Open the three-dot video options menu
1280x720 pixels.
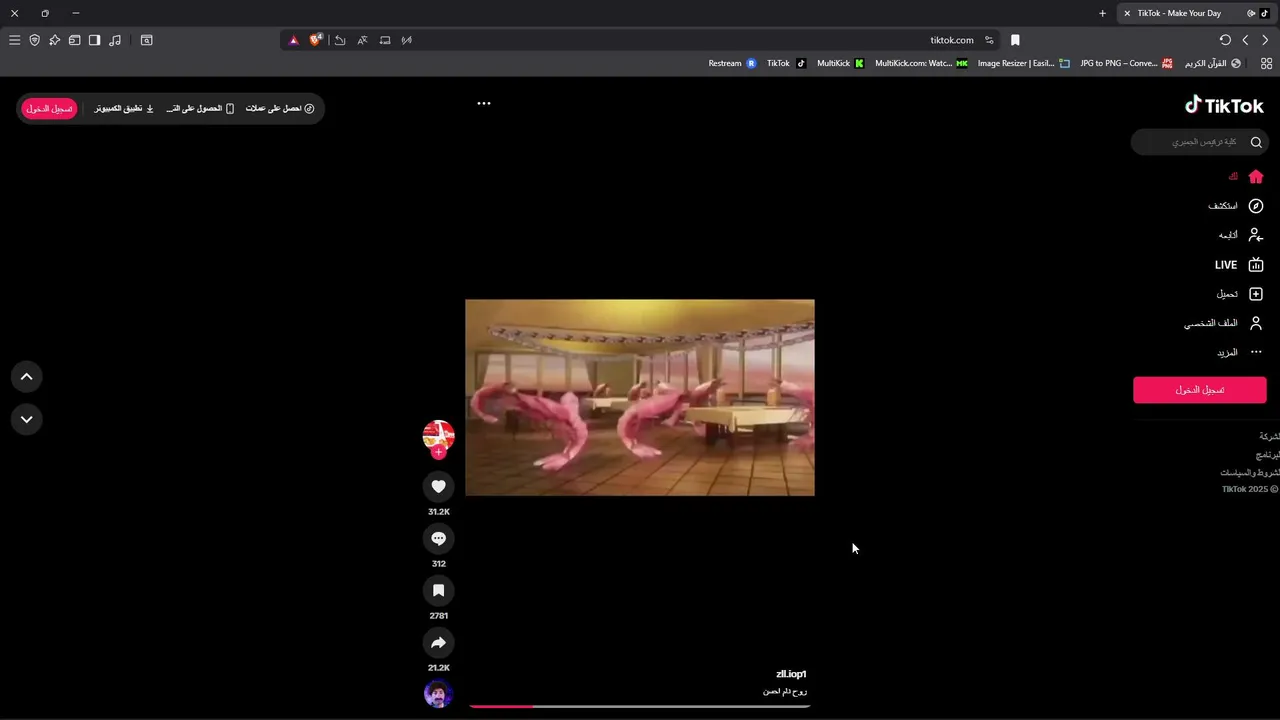484,103
